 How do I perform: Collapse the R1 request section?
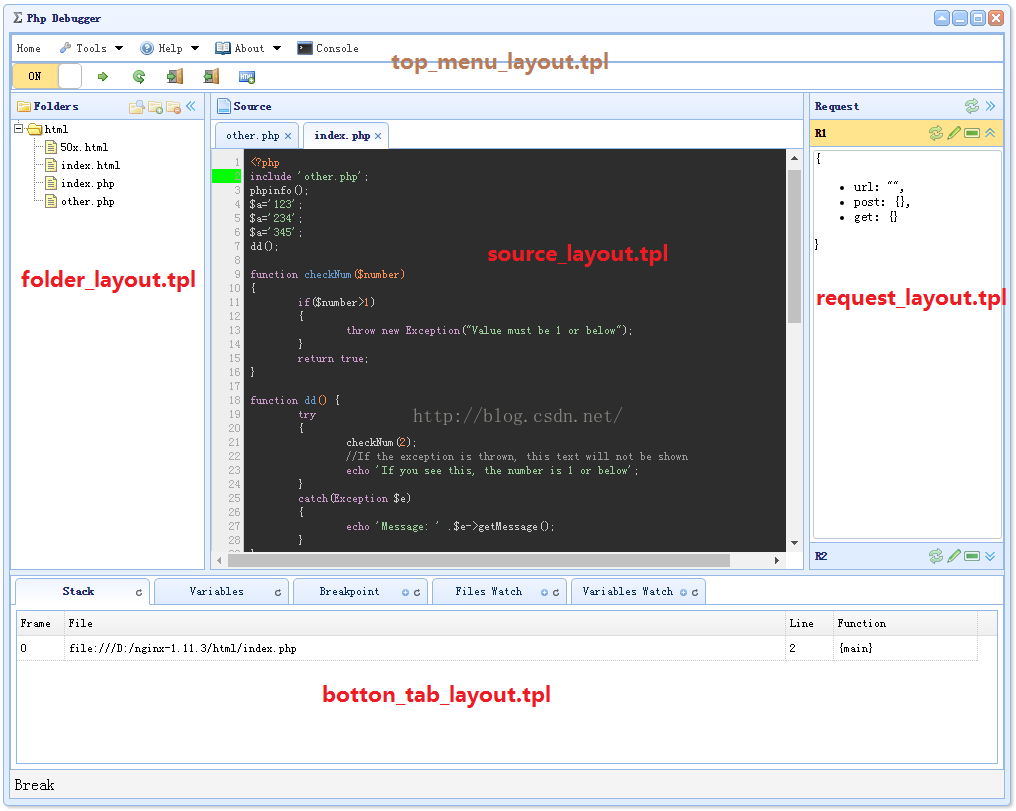pos(990,133)
